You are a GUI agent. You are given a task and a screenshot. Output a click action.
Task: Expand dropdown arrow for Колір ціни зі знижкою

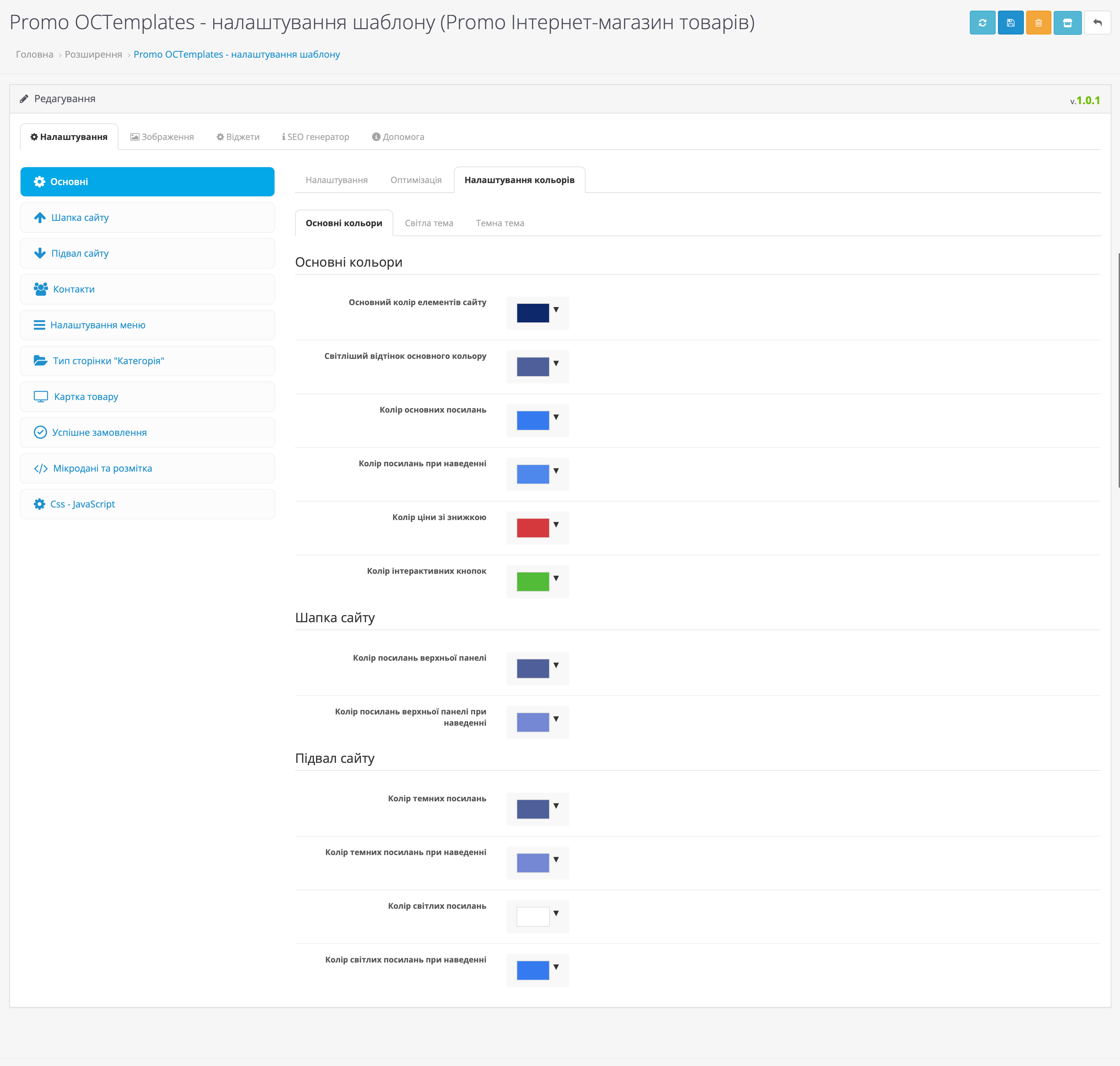click(556, 524)
